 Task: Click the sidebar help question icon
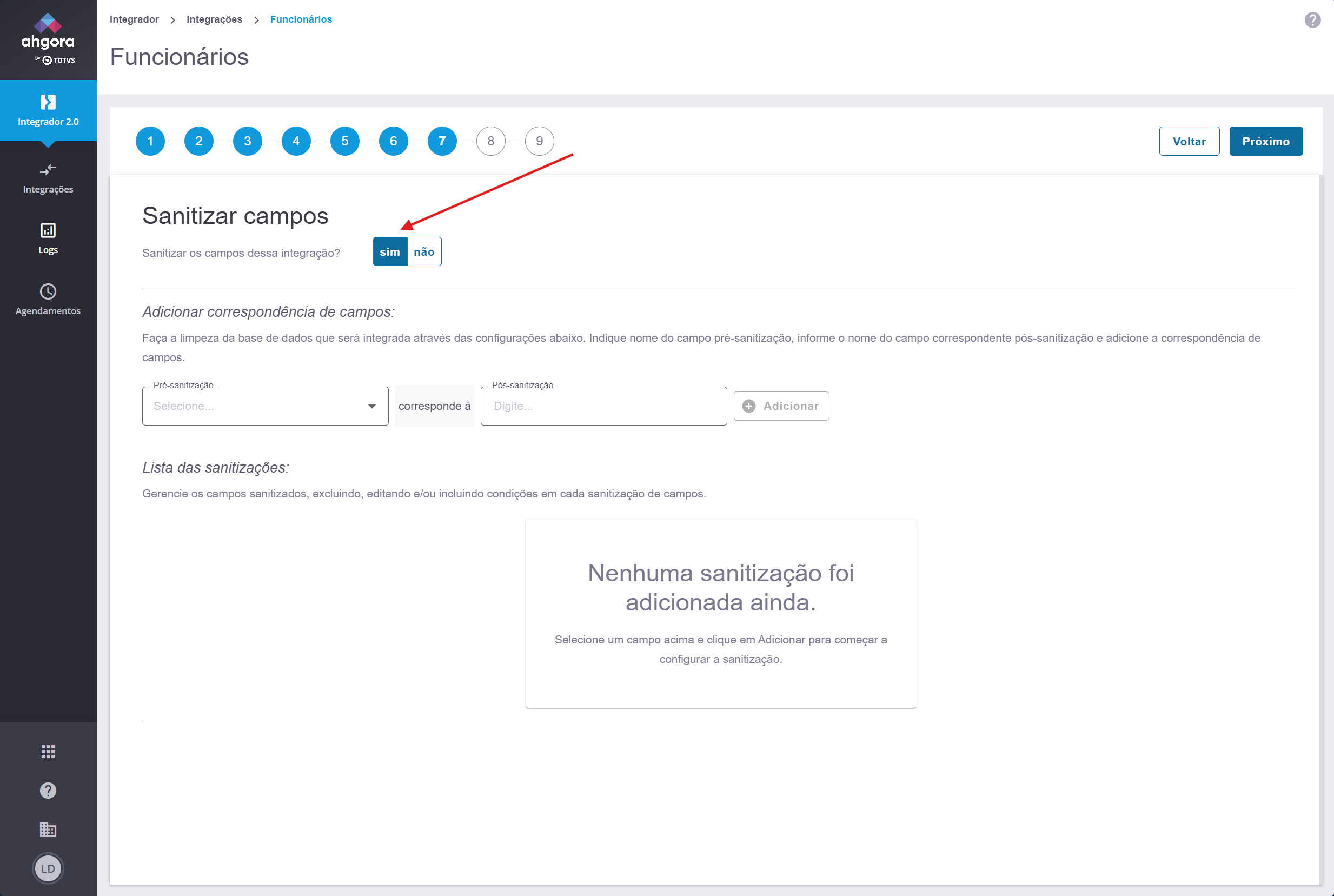point(48,790)
